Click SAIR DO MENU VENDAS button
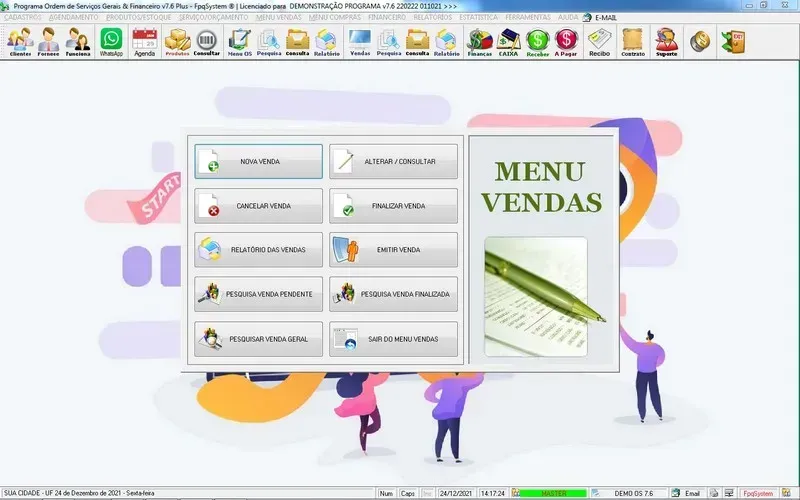The width and height of the screenshot is (800, 500). (x=394, y=339)
